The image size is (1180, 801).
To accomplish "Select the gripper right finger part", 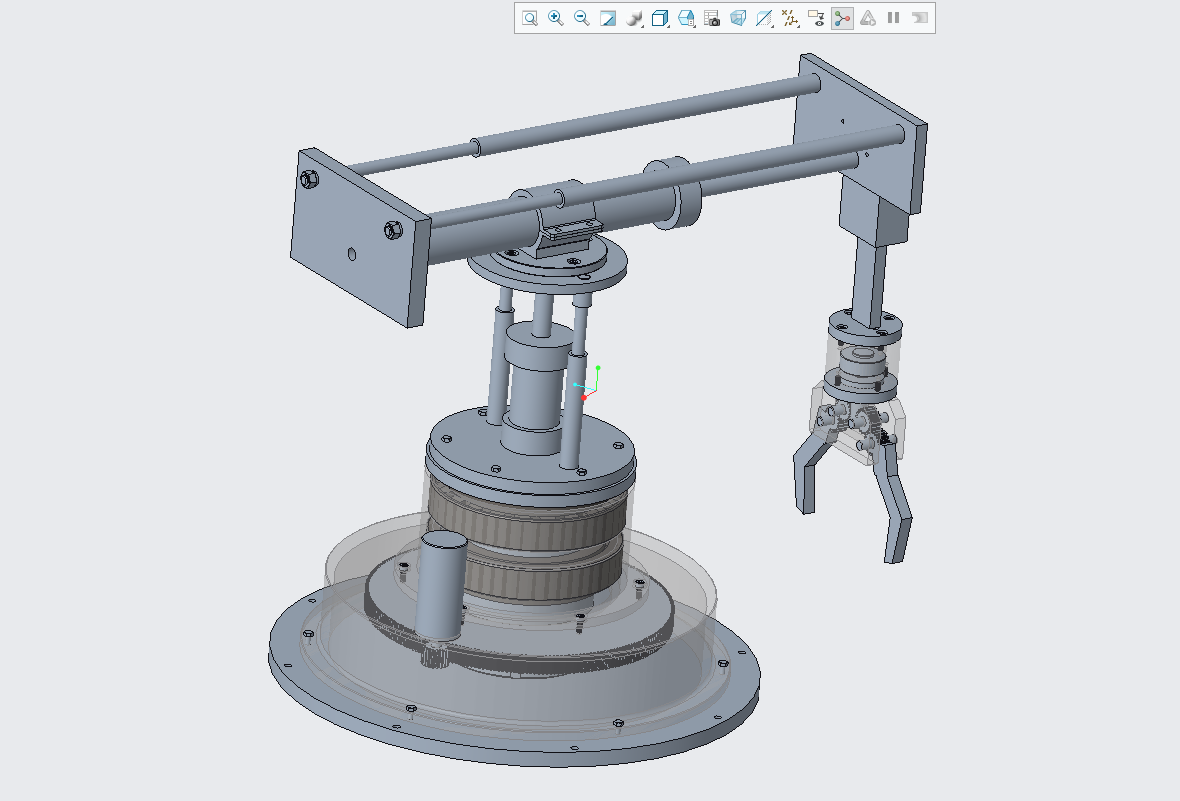I will tap(896, 504).
